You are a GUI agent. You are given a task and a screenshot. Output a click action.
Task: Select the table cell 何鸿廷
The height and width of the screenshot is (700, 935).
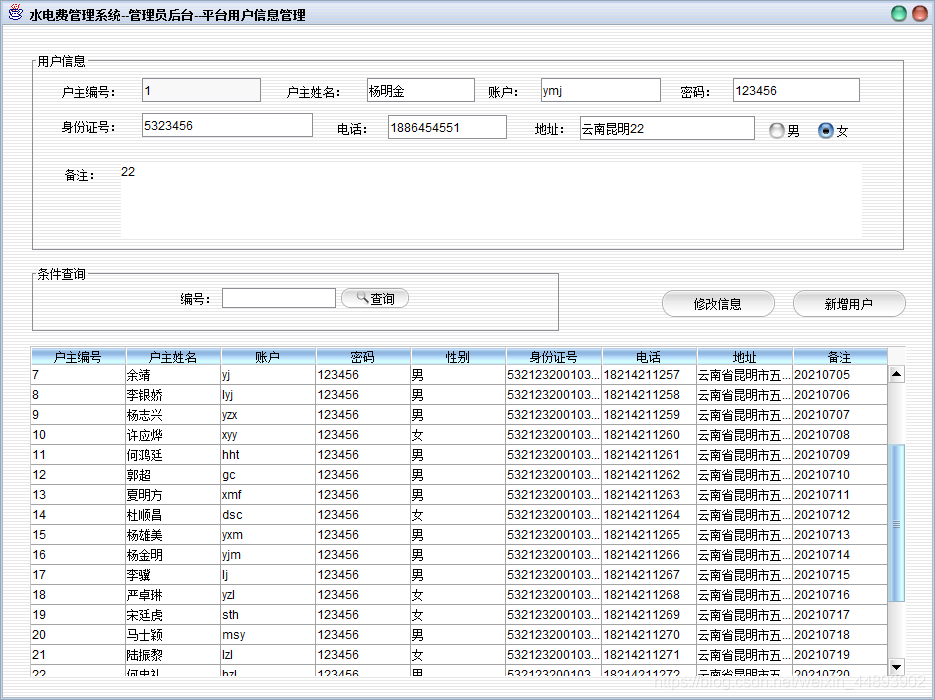(173, 454)
